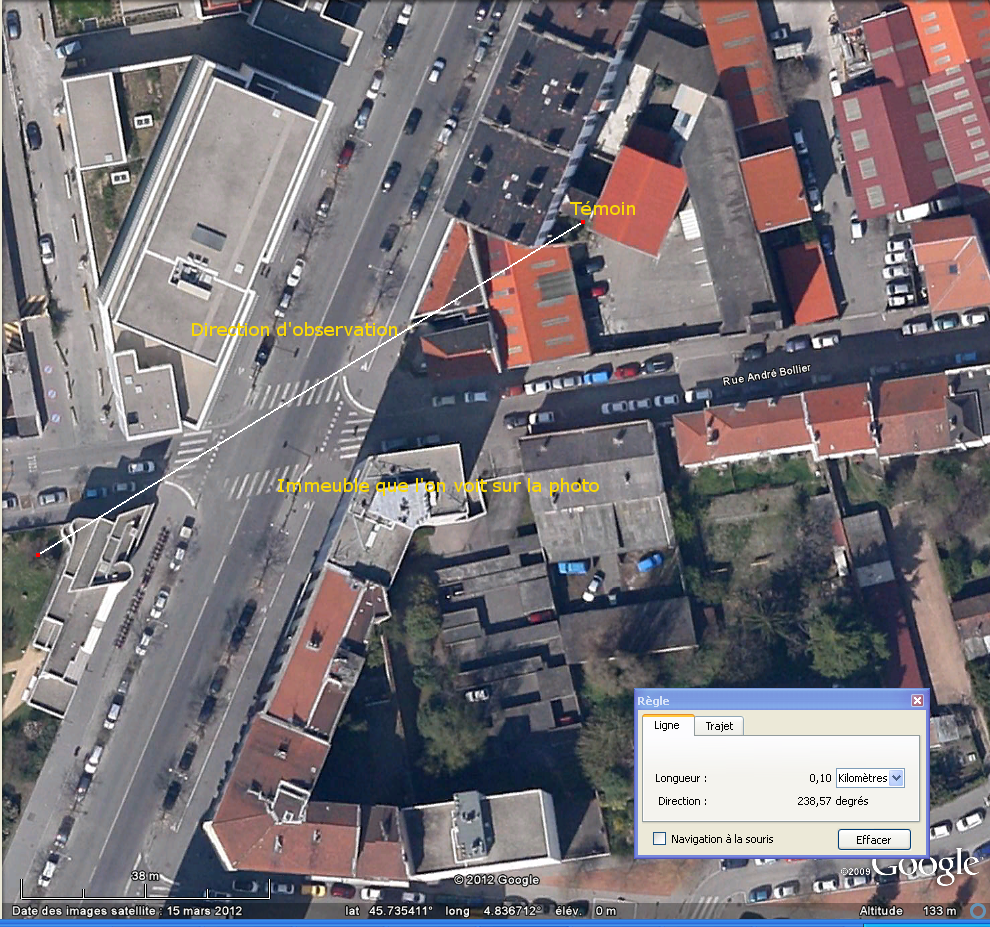Click the satellite imagery date text
990x927 pixels.
[127, 911]
